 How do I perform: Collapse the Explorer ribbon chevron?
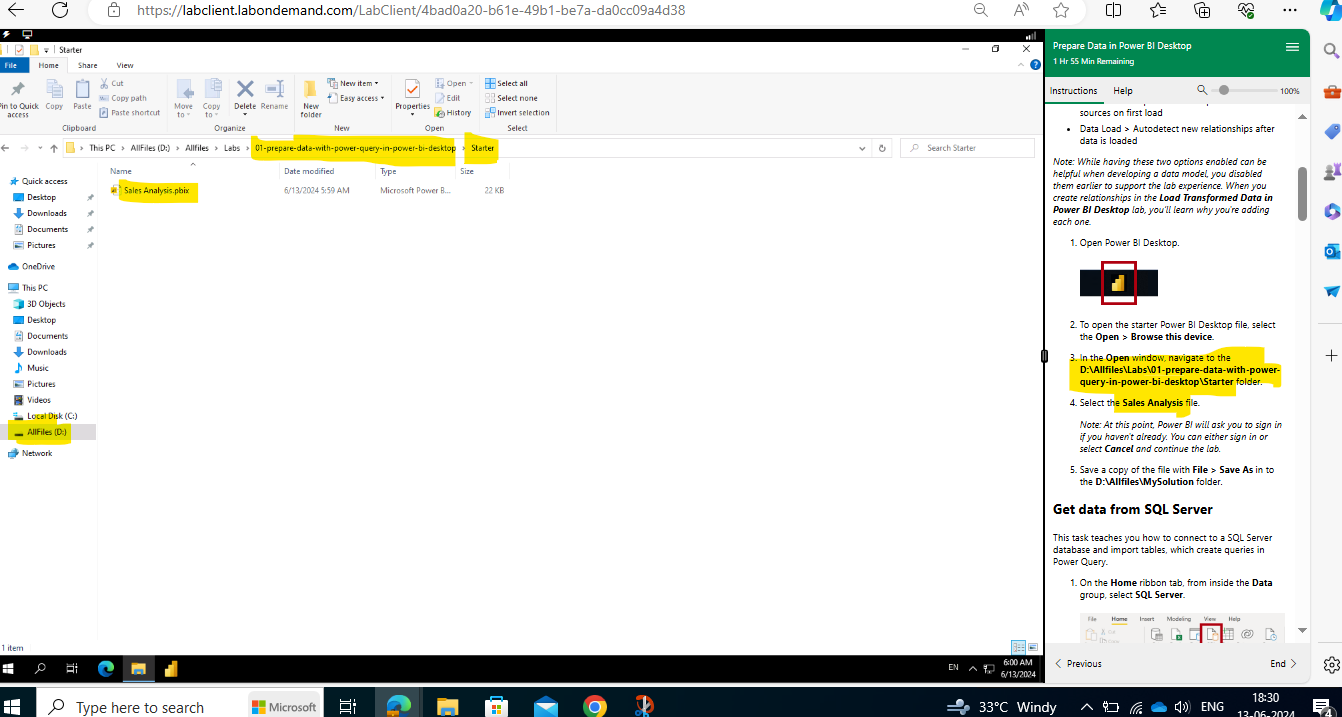(1021, 65)
